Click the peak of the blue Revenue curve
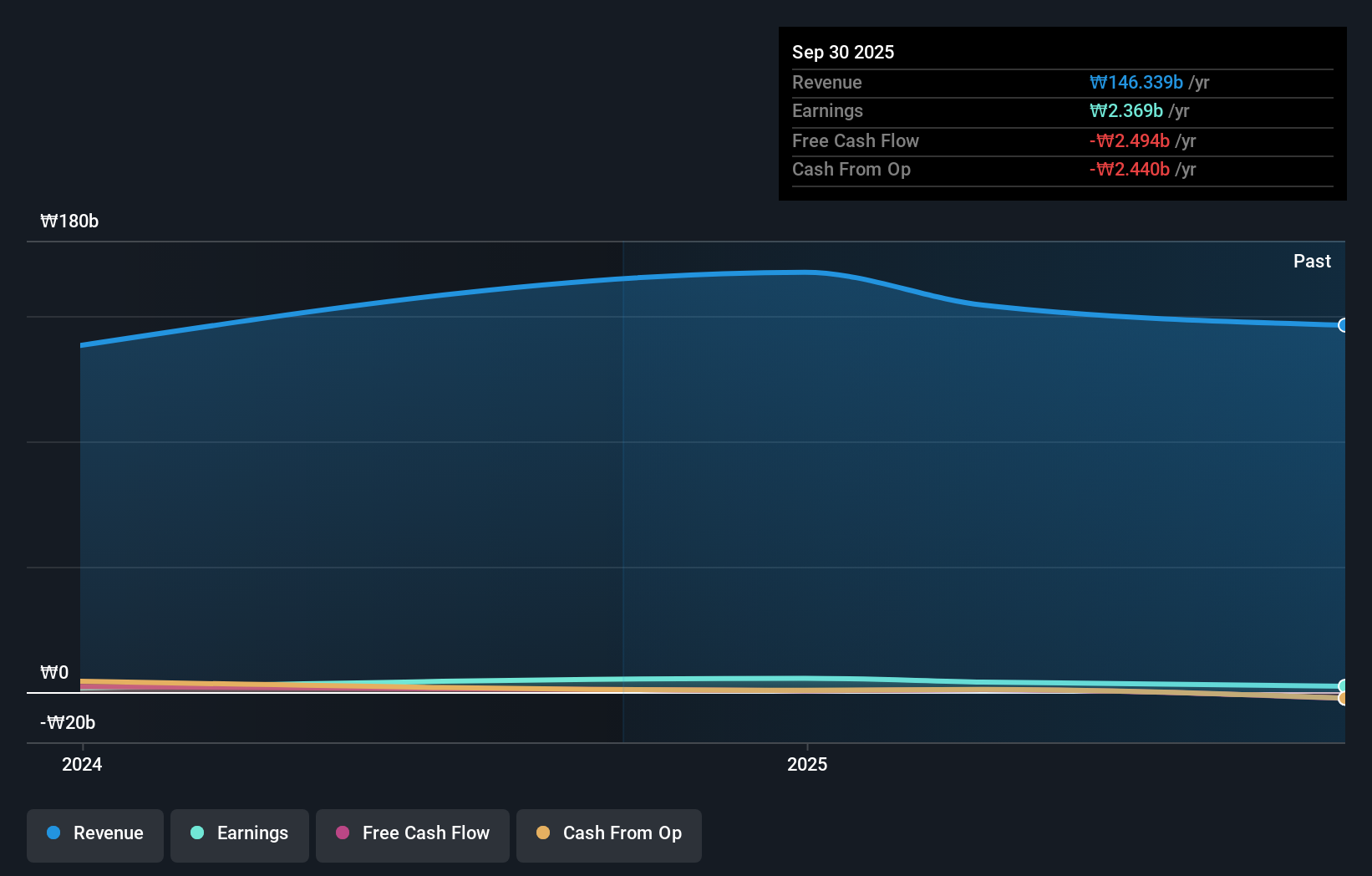This screenshot has height=876, width=1372. pyautogui.click(x=794, y=271)
